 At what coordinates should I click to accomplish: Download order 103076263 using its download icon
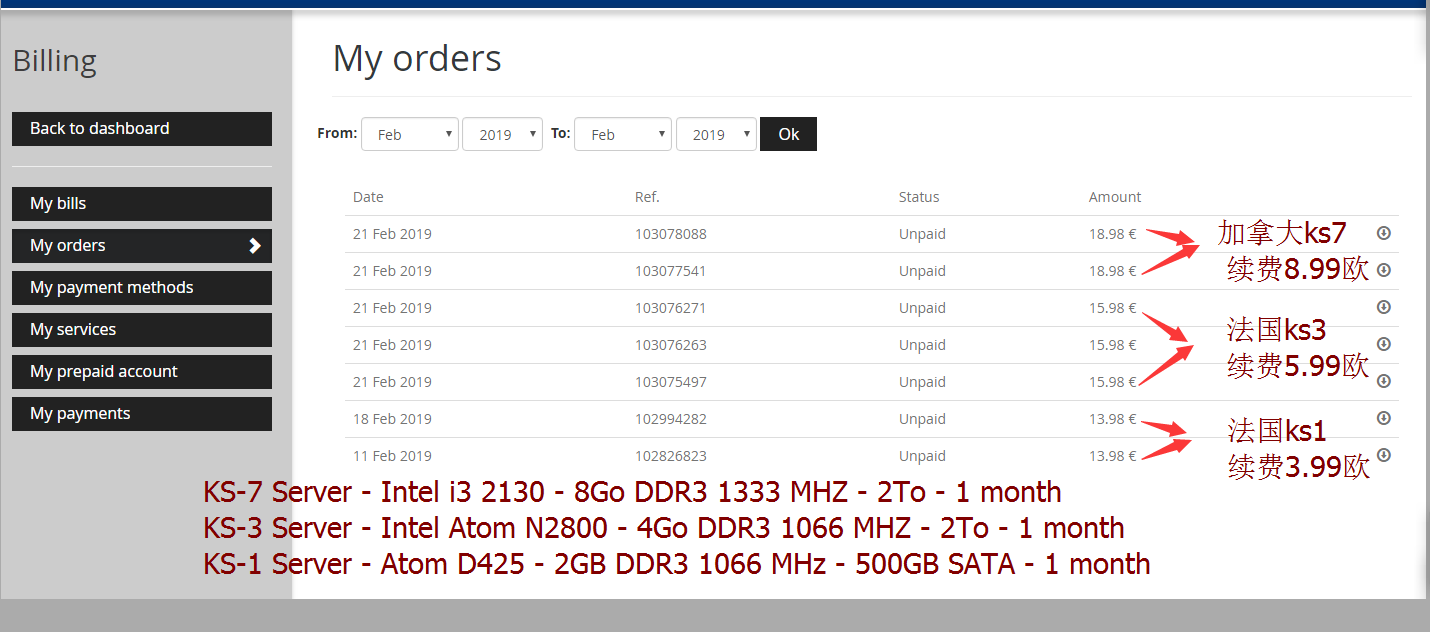coord(1384,344)
